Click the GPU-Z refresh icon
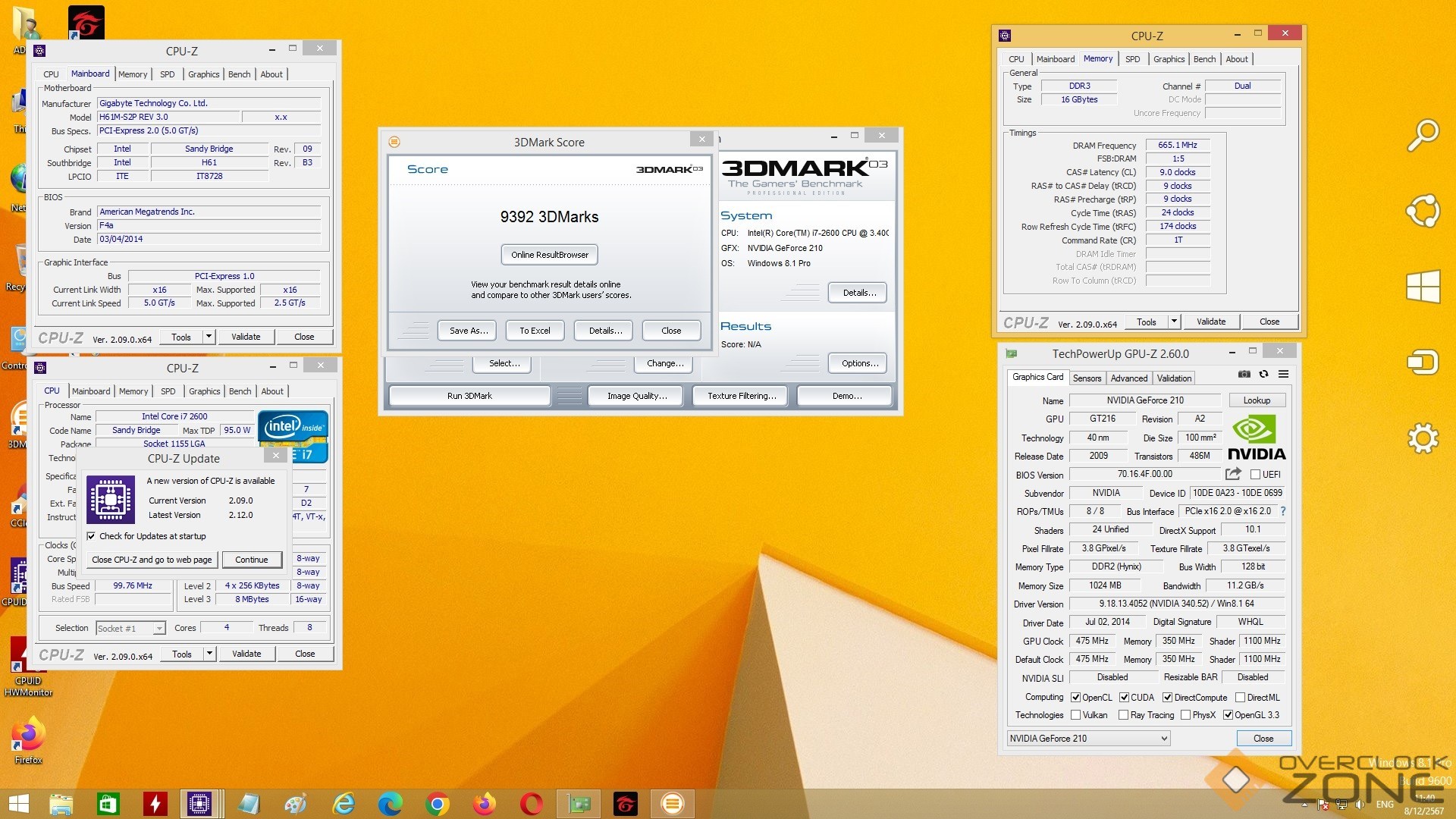 coord(1263,374)
